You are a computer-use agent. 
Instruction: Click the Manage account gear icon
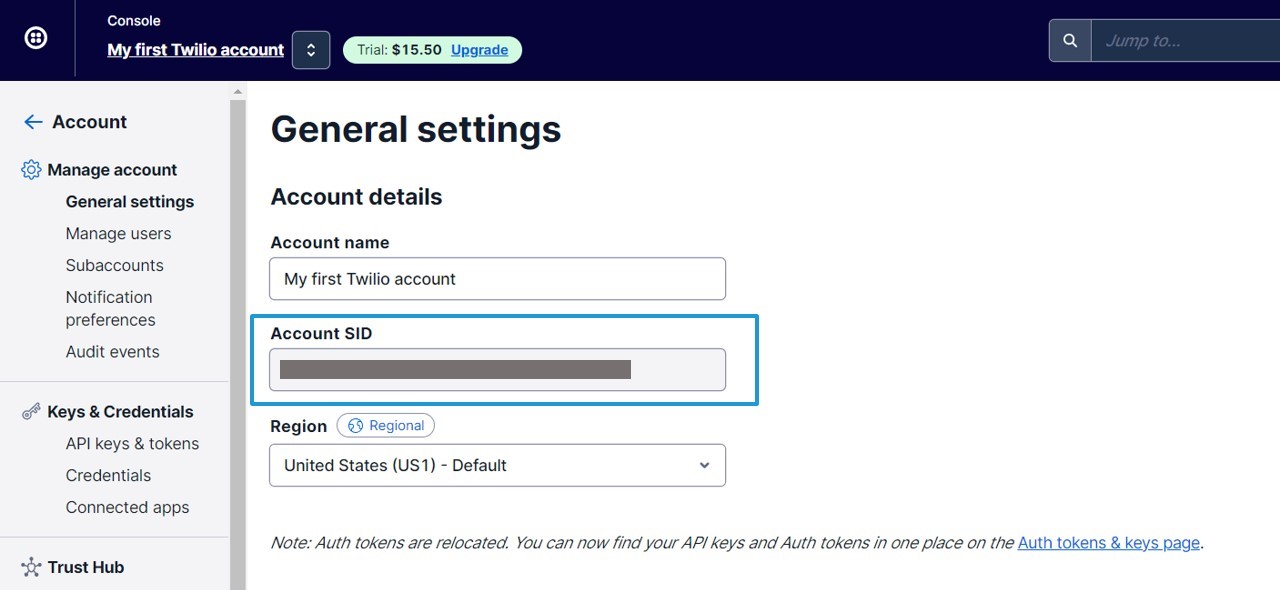(31, 170)
